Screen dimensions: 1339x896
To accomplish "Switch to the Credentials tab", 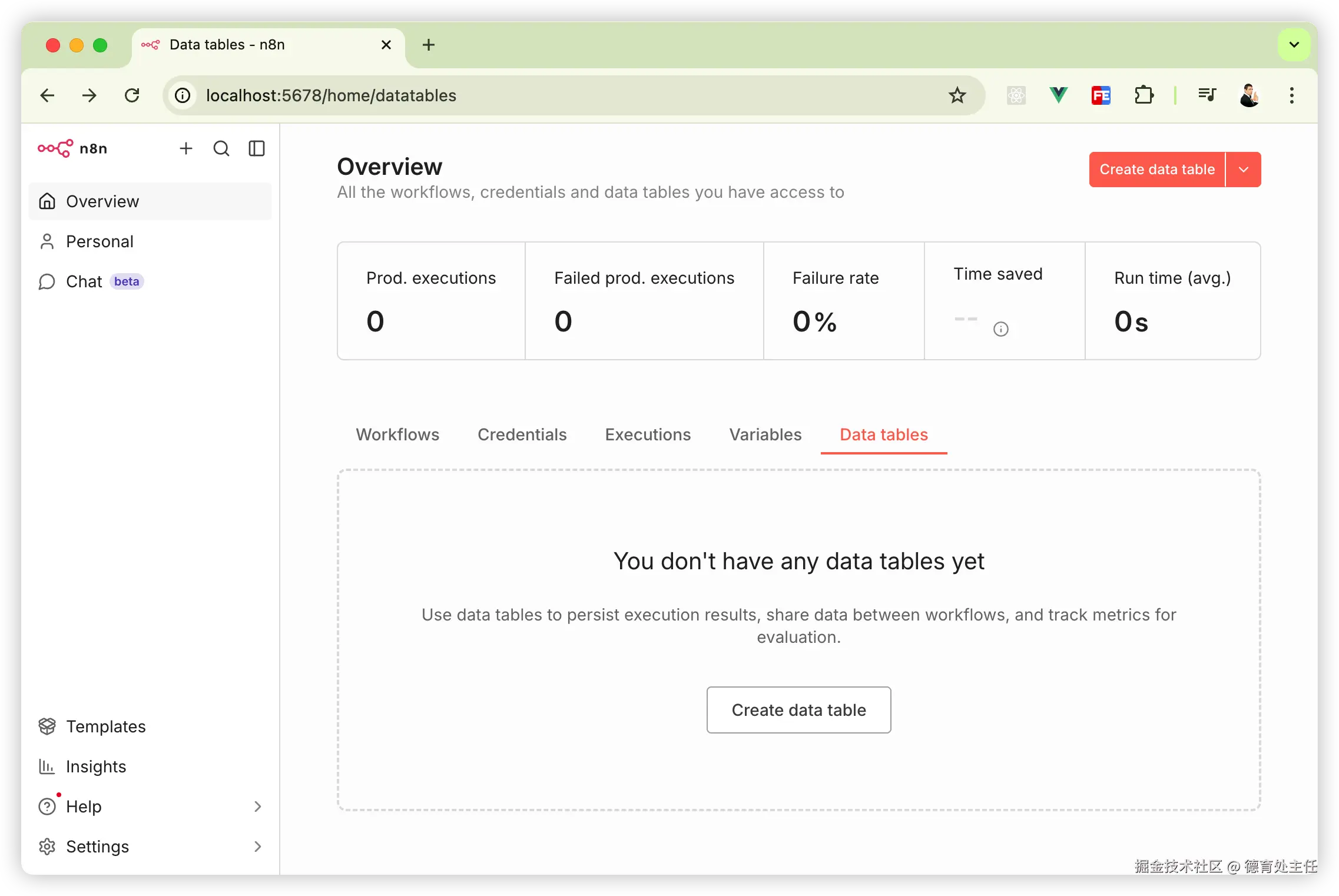I will pos(522,434).
